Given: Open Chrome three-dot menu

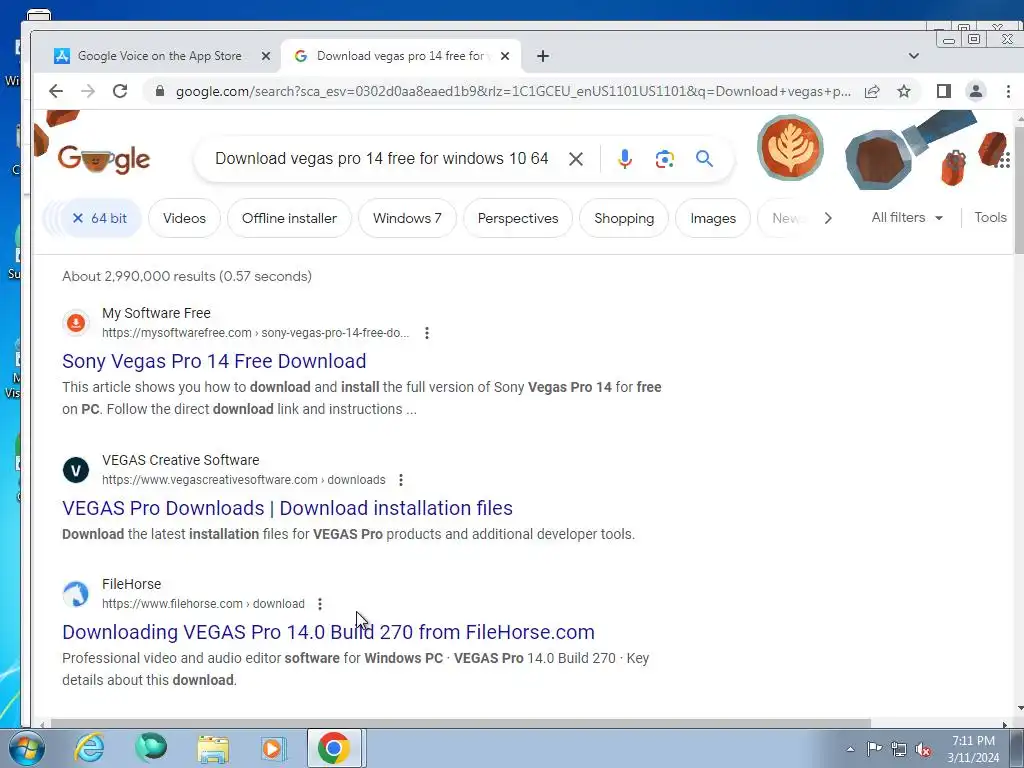Looking at the screenshot, I should [x=1008, y=91].
